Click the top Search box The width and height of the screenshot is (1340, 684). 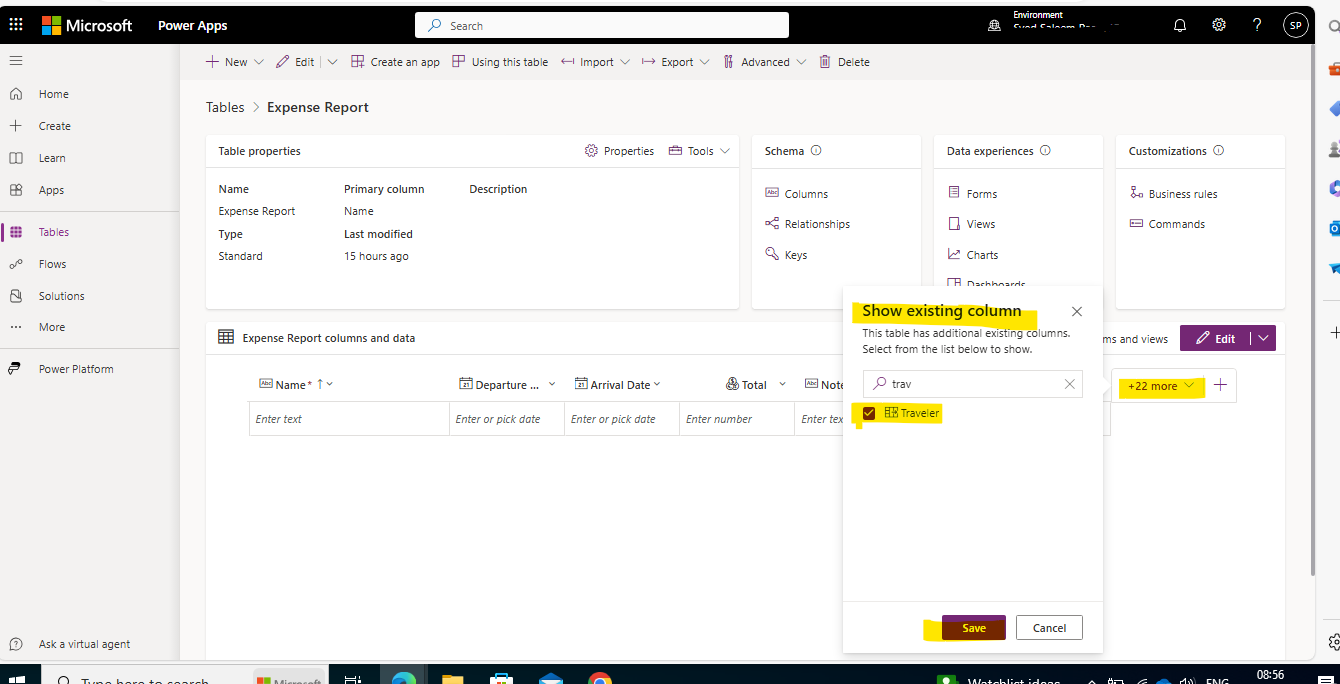tap(602, 25)
